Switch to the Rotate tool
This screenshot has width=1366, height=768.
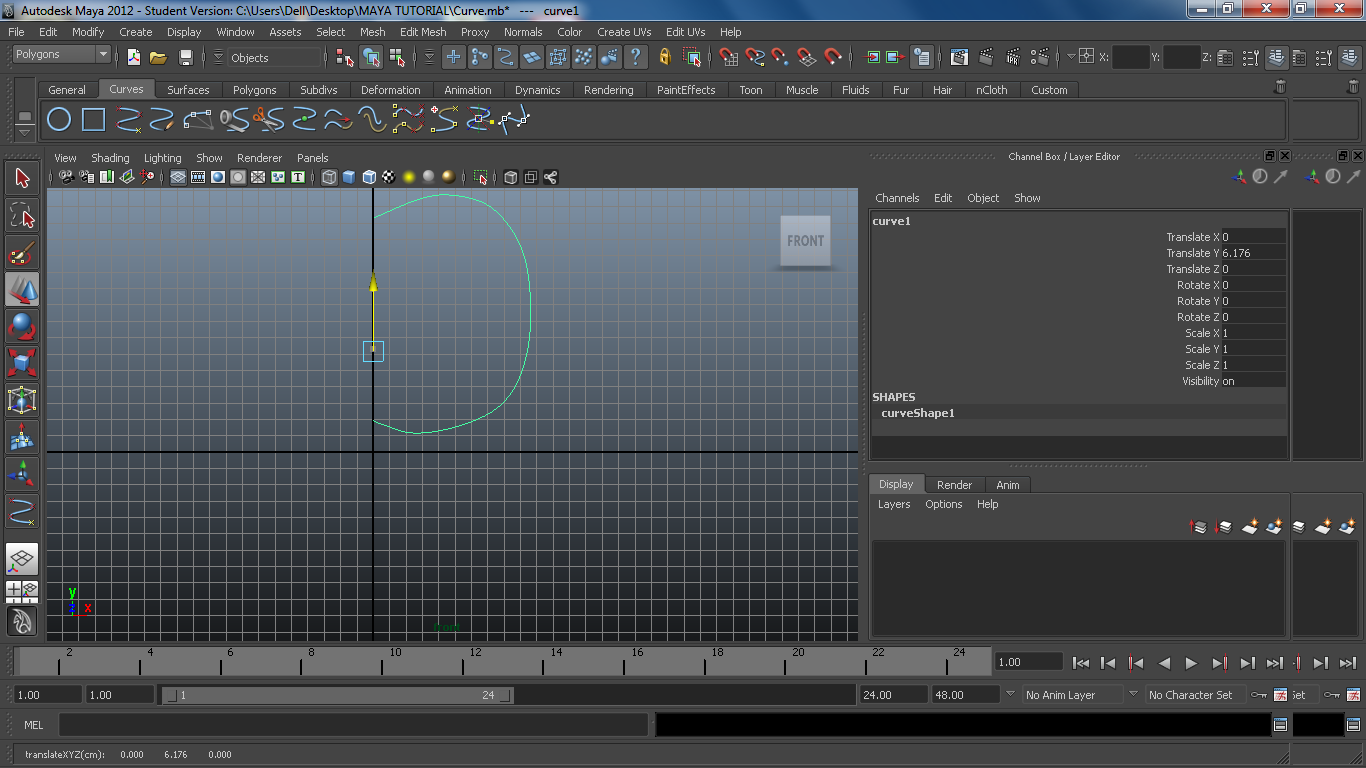[22, 326]
